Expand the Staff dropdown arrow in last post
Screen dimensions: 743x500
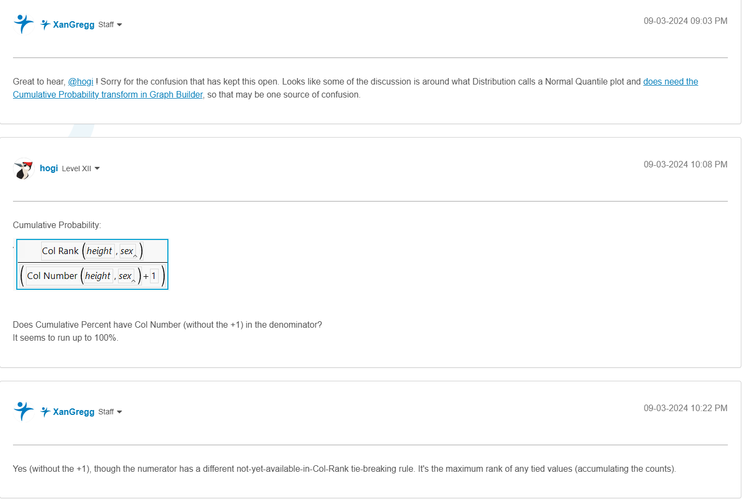120,412
